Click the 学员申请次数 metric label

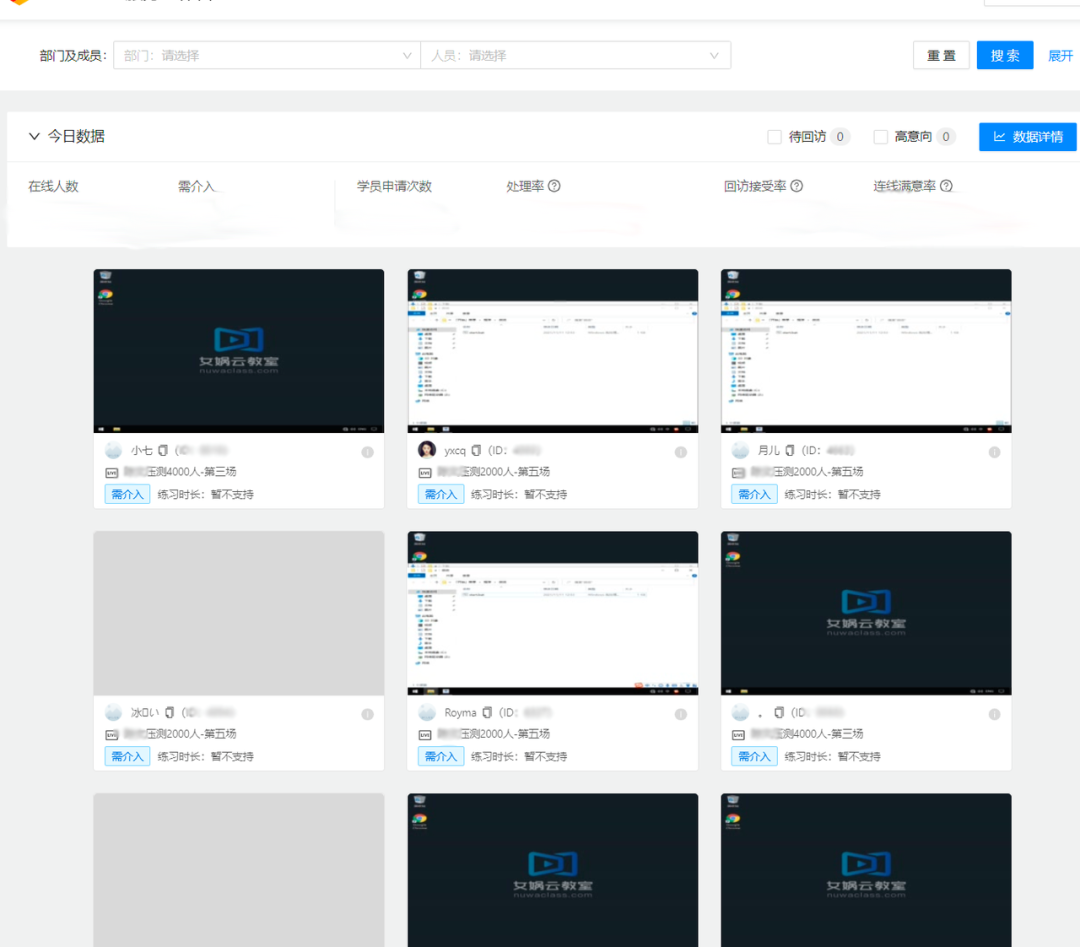tap(394, 186)
